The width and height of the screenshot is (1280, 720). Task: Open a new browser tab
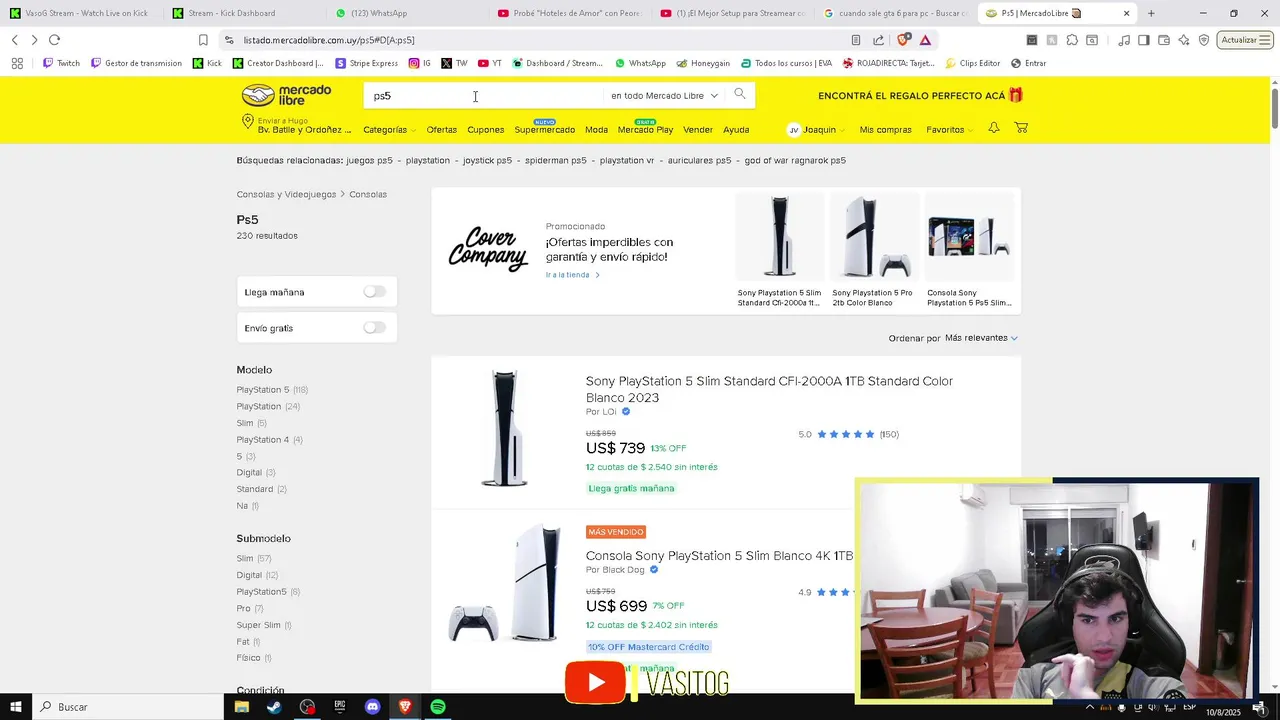[x=1151, y=13]
